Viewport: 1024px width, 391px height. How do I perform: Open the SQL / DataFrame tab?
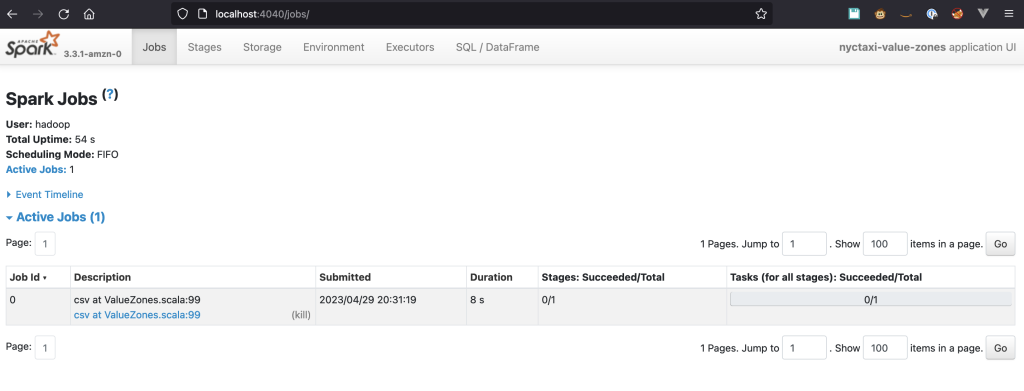click(498, 47)
